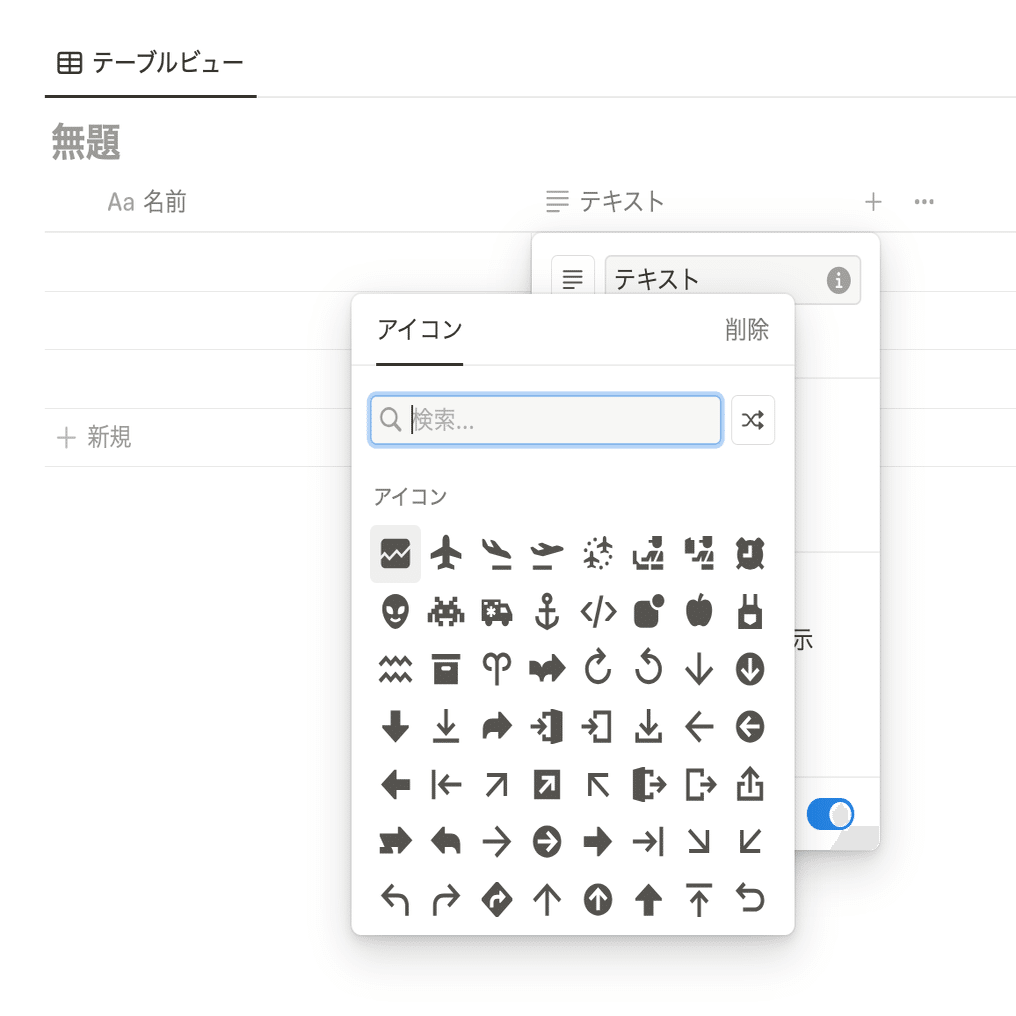Select the thin down arrow icon
This screenshot has width=1016, height=1016.
(x=699, y=669)
